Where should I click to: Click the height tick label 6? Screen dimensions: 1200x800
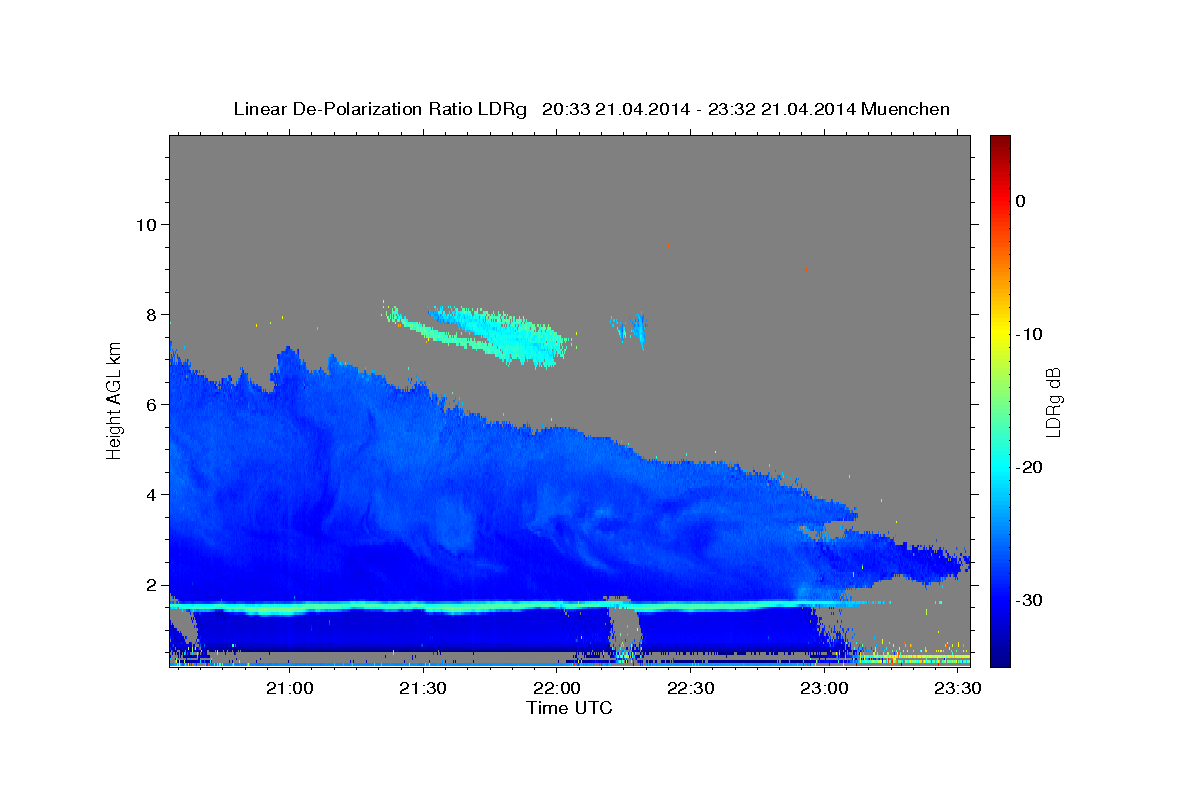[151, 404]
